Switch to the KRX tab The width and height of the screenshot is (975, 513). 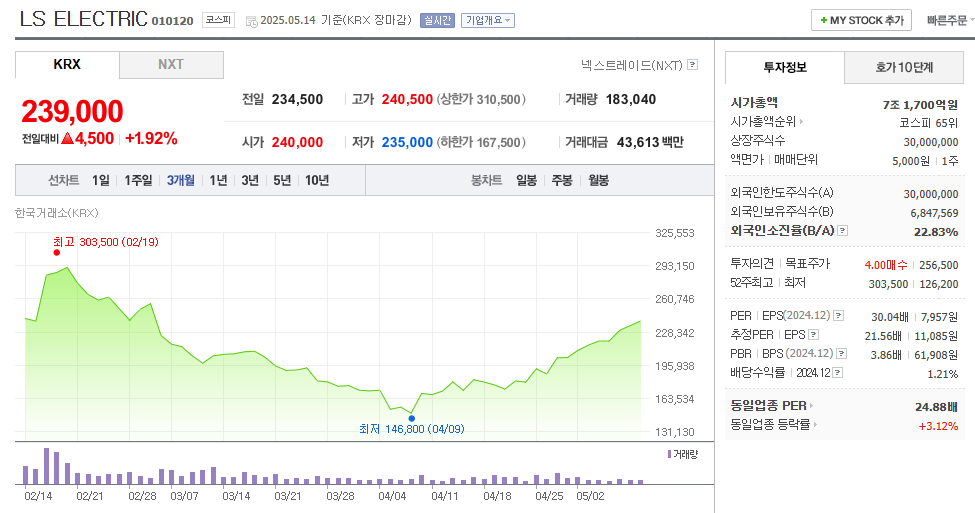(x=67, y=65)
